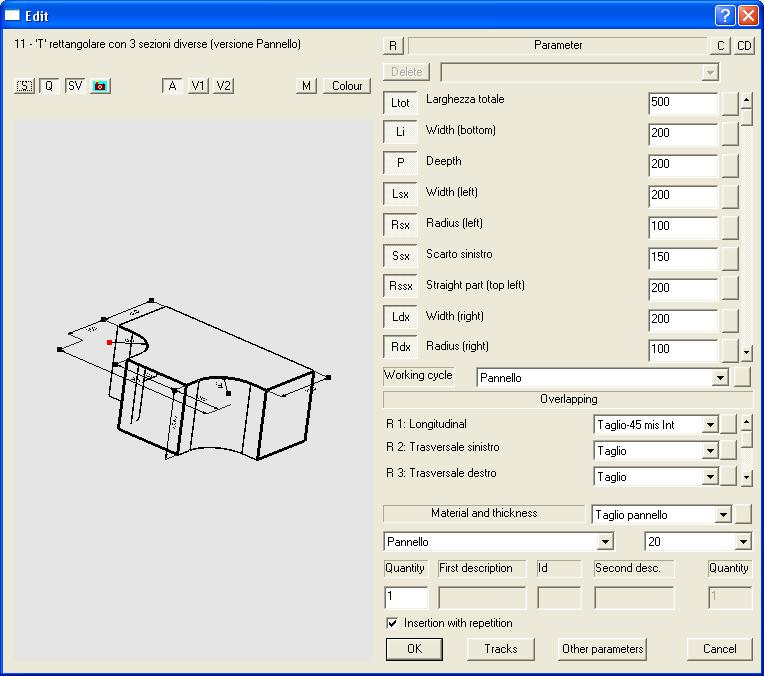Click the CD button at top right
This screenshot has height=676, width=764.
click(745, 46)
